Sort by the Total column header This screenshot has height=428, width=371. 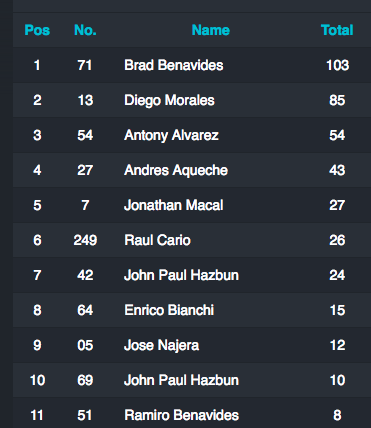point(337,30)
